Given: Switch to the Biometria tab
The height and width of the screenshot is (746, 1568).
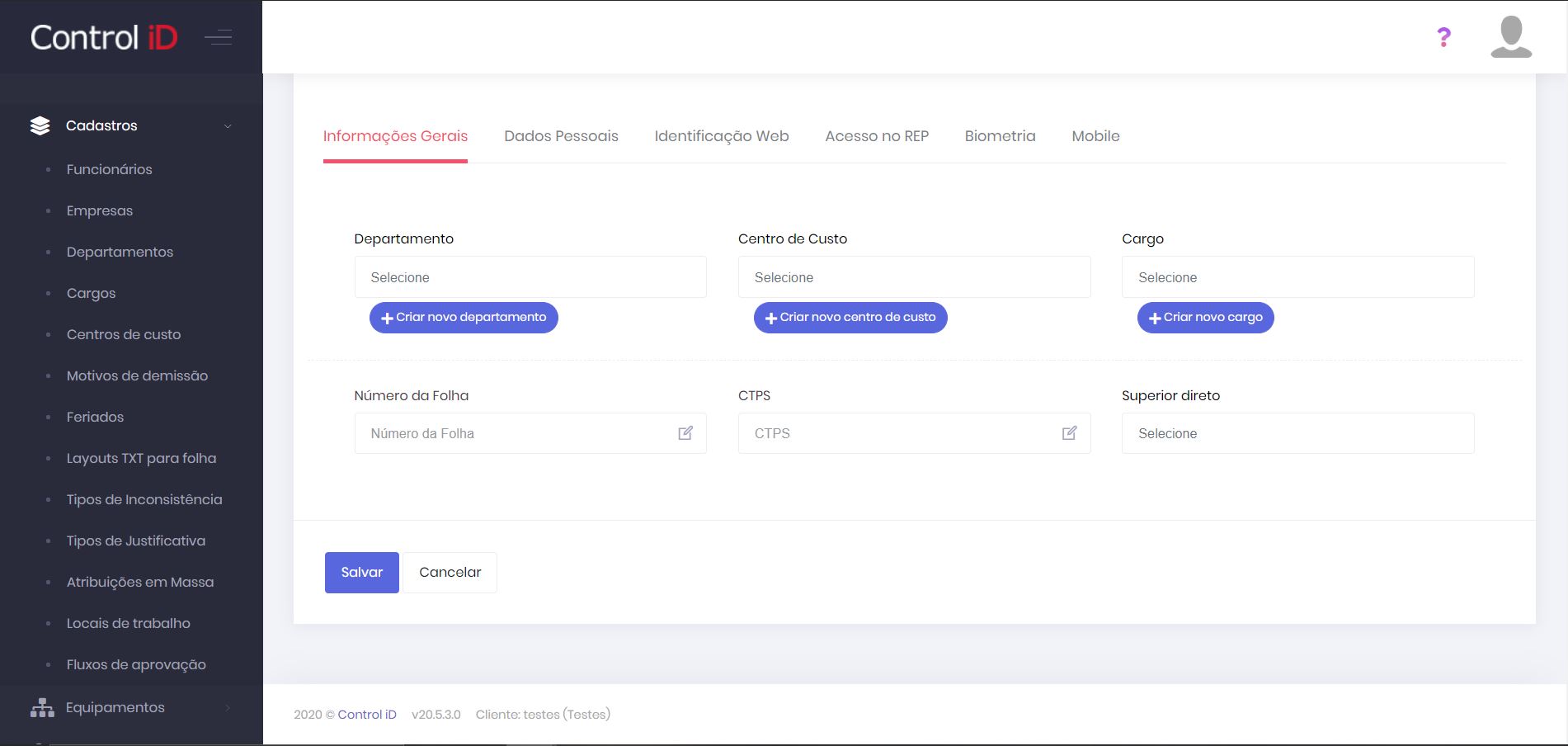Looking at the screenshot, I should tap(1000, 136).
